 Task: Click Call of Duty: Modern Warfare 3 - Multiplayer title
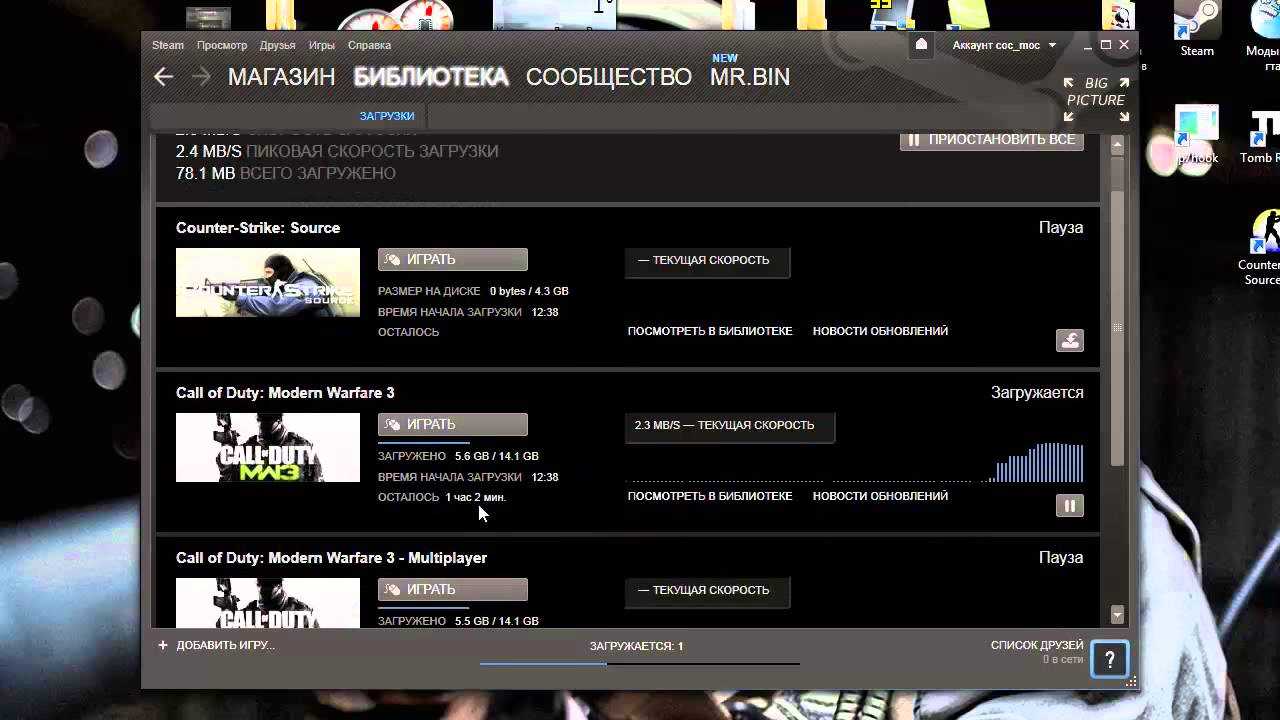point(331,558)
